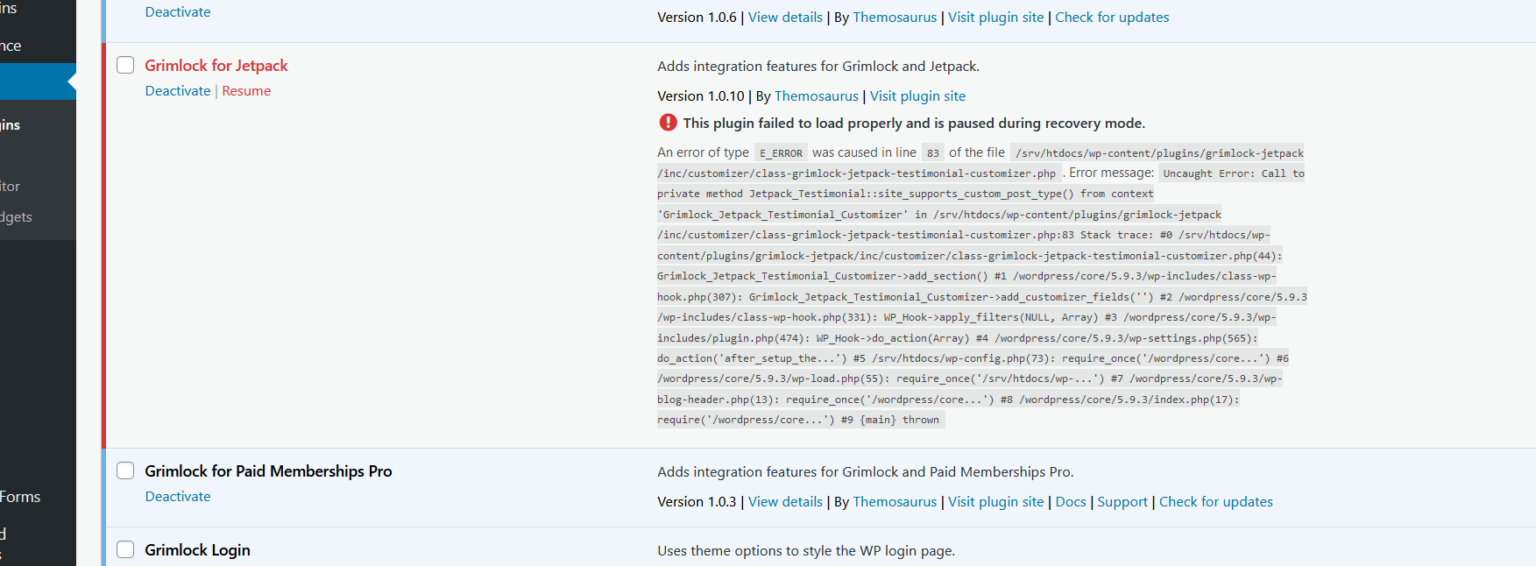Check the Grimlock Login plugin checkbox
Image resolution: width=1536 pixels, height=566 pixels.
[x=125, y=550]
